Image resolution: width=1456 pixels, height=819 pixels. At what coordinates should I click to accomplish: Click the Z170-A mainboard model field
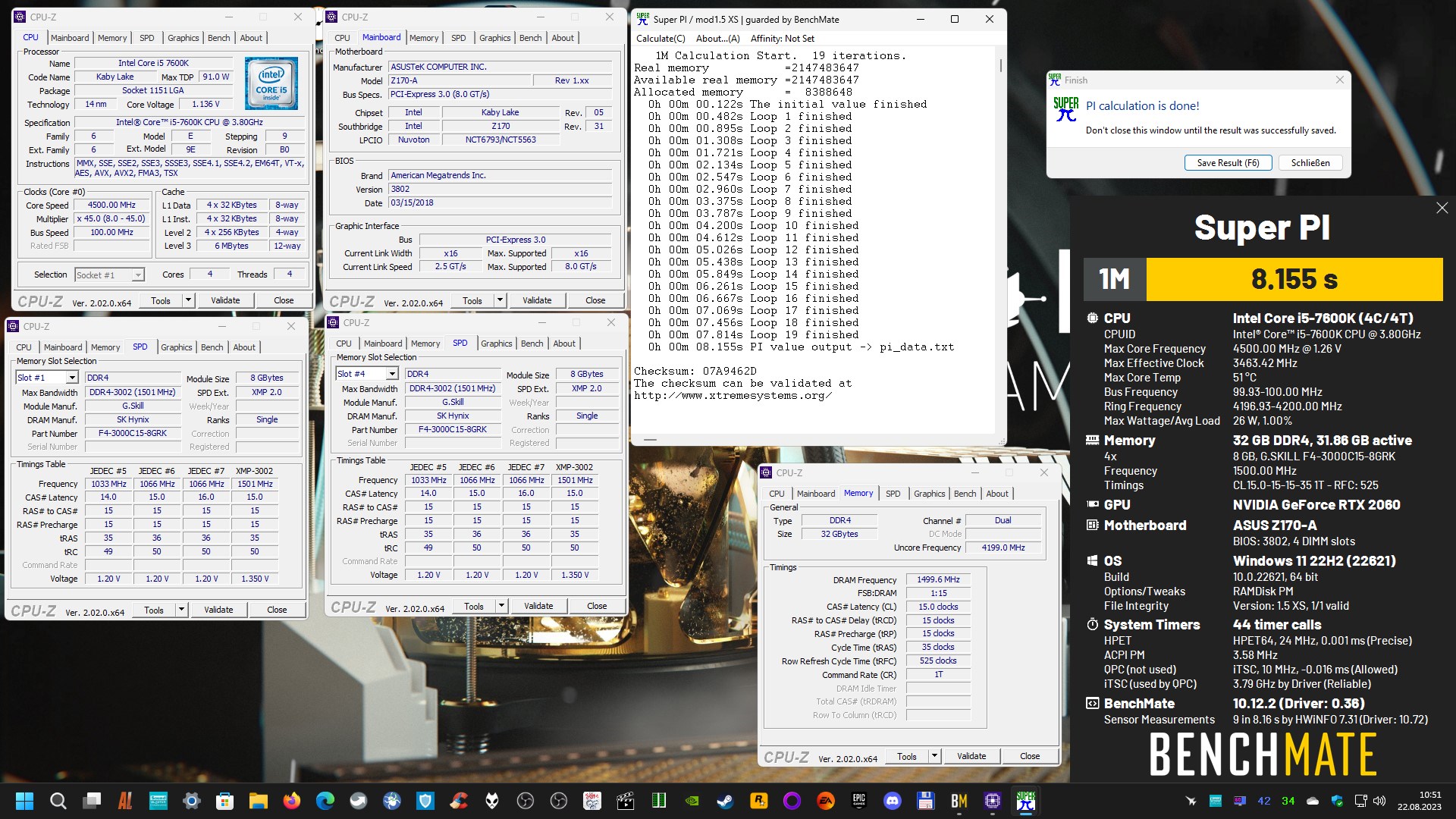coord(460,80)
